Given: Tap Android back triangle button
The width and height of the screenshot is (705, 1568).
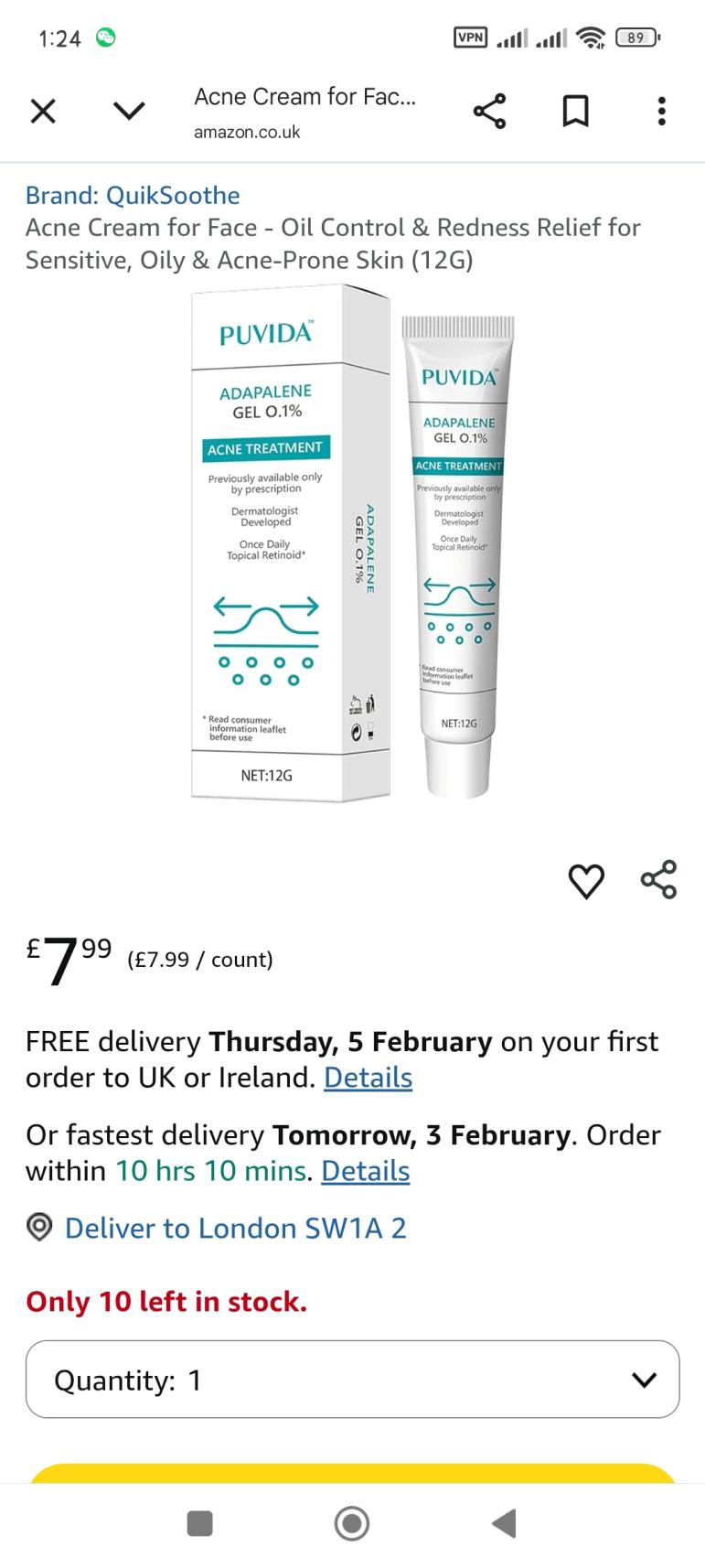Looking at the screenshot, I should (504, 1523).
